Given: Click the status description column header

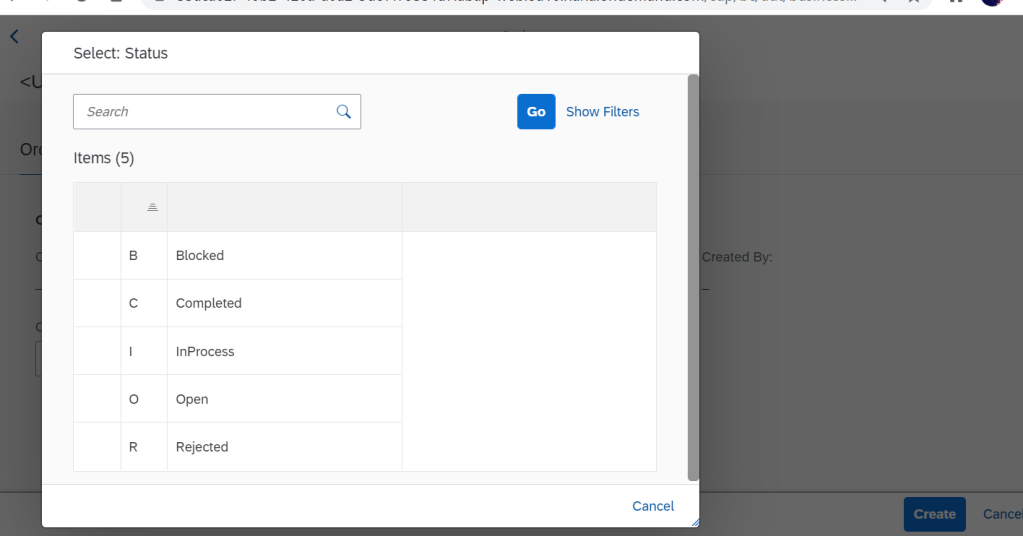Looking at the screenshot, I should (x=284, y=207).
